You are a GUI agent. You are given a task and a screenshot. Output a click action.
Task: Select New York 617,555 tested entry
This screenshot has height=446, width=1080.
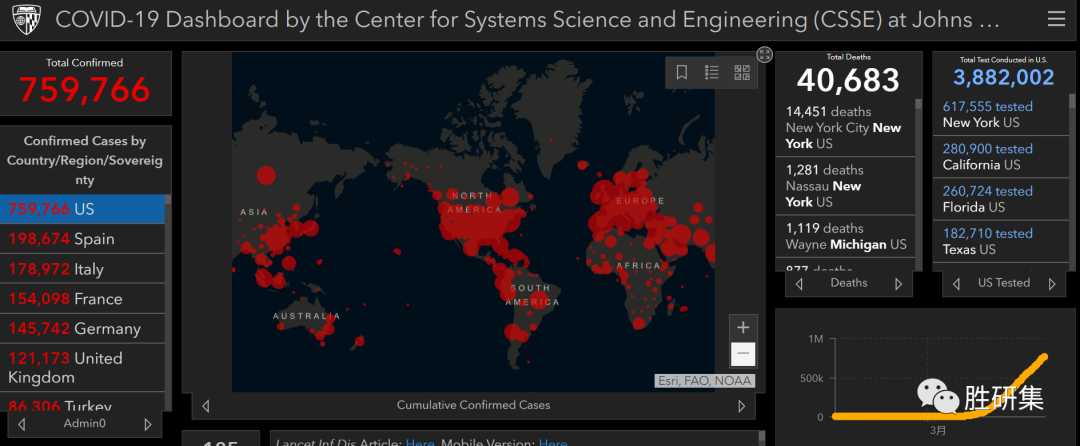[x=1001, y=115]
